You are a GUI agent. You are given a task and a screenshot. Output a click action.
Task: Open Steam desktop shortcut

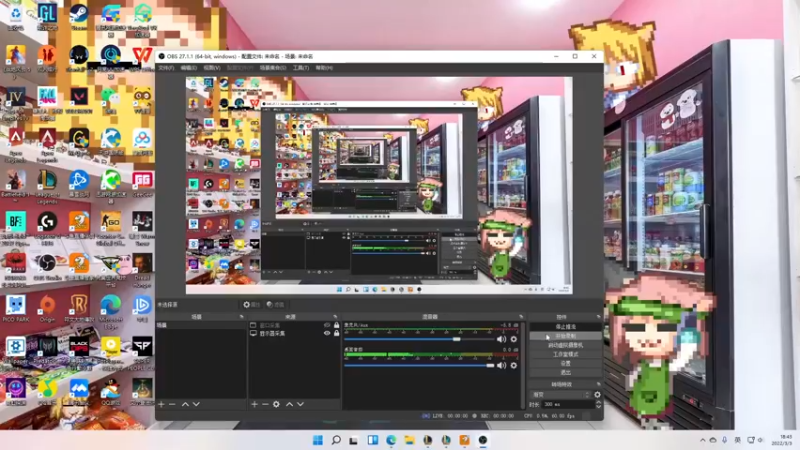79,17
